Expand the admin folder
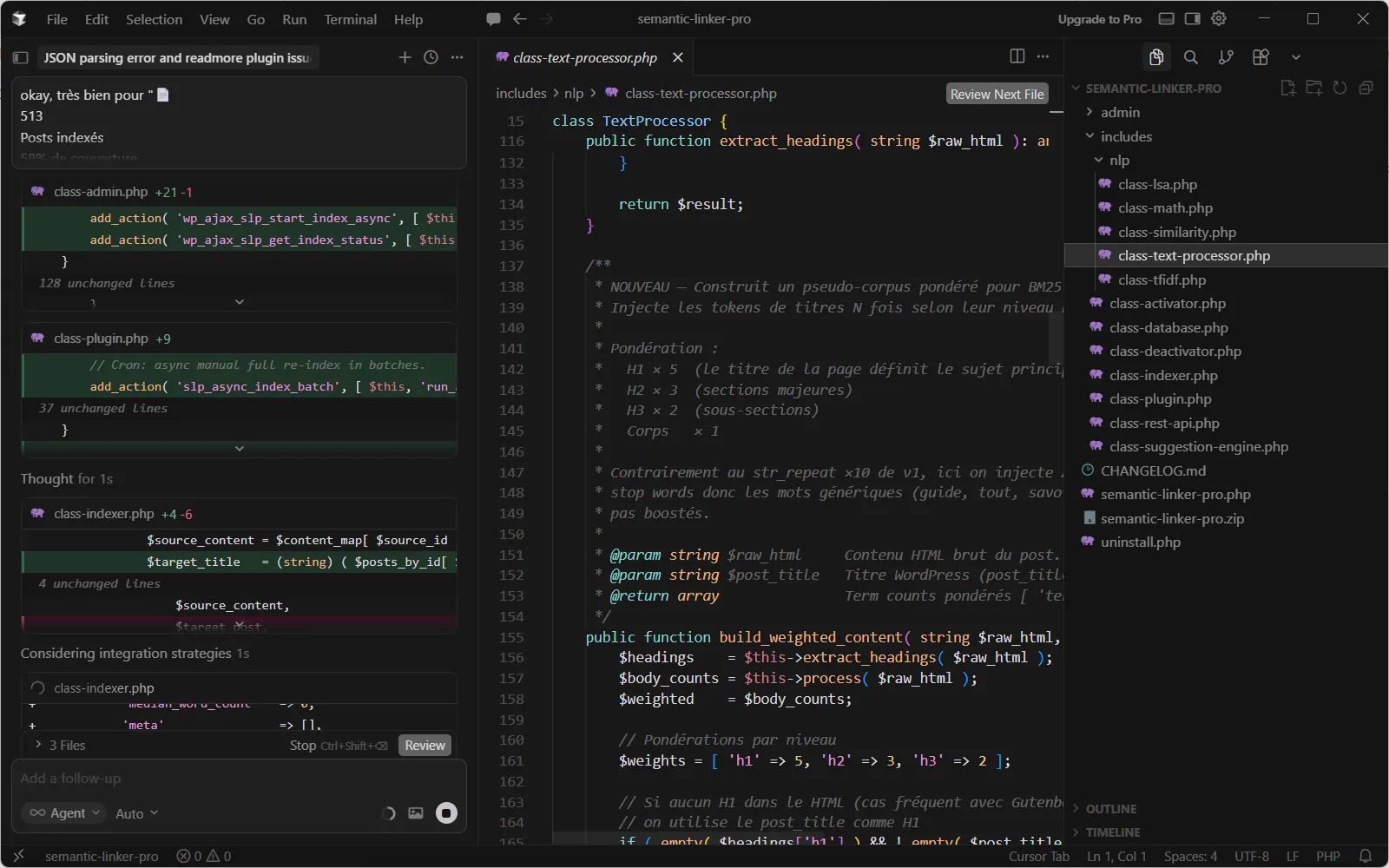Screen dimensions: 1389x868 (x=1120, y=112)
